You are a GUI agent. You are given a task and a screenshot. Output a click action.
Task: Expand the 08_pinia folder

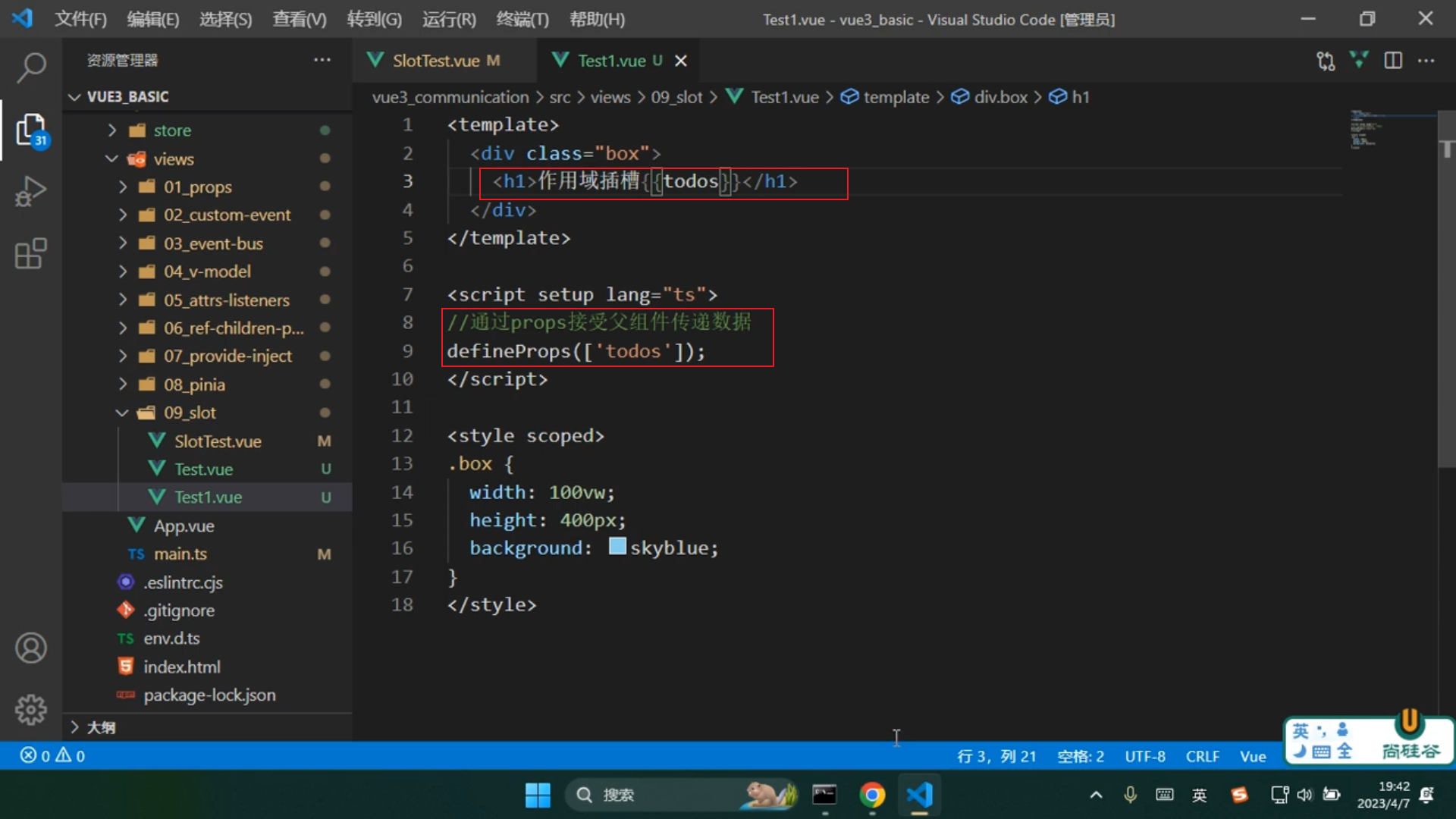206,384
